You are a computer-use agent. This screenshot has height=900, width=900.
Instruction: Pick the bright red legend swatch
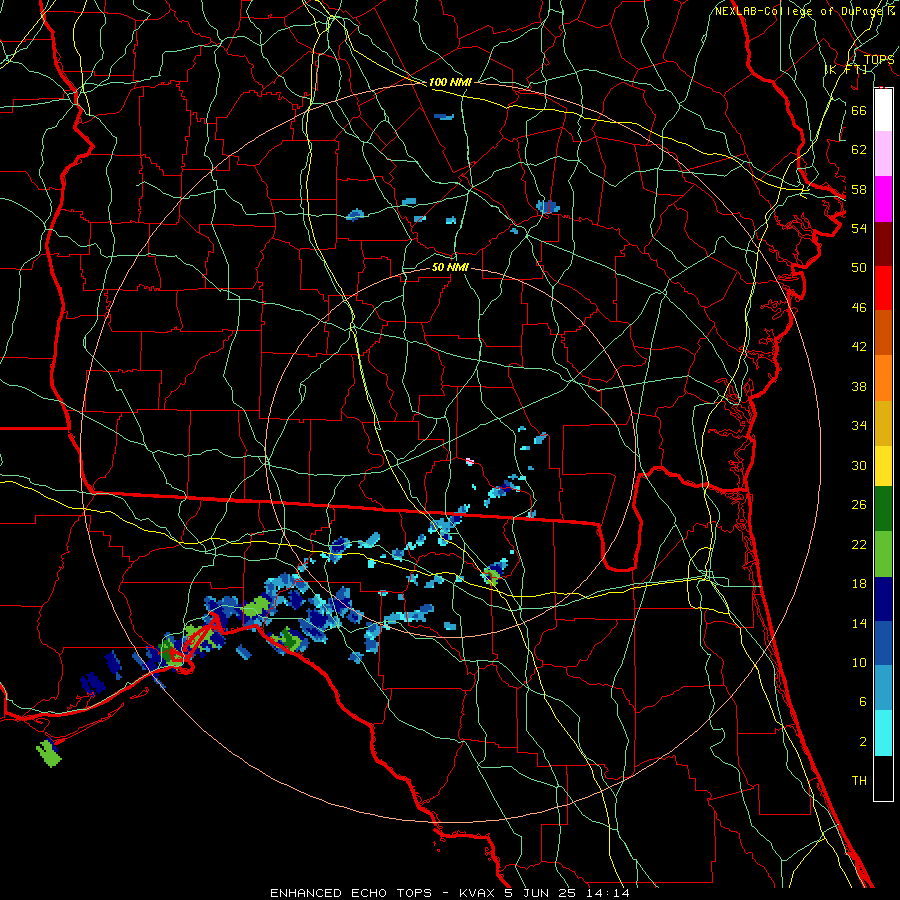(x=883, y=288)
